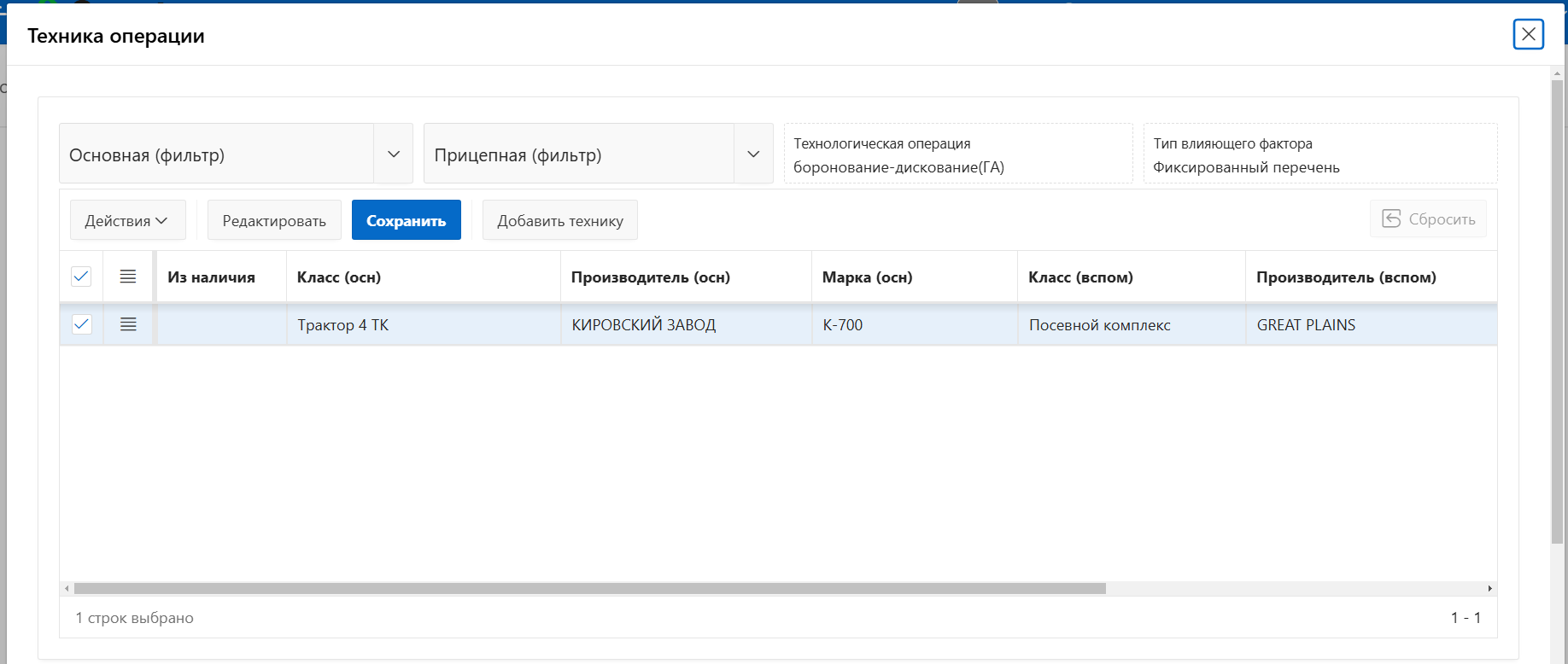Sort by Класс (осн) column header
The image size is (1568, 664).
point(339,277)
